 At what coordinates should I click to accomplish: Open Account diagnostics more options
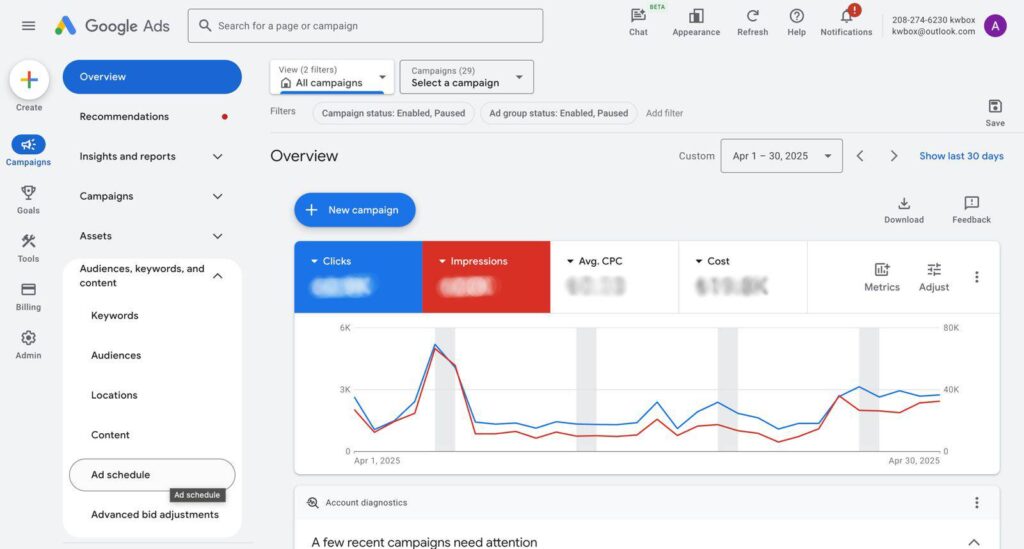tap(976, 503)
